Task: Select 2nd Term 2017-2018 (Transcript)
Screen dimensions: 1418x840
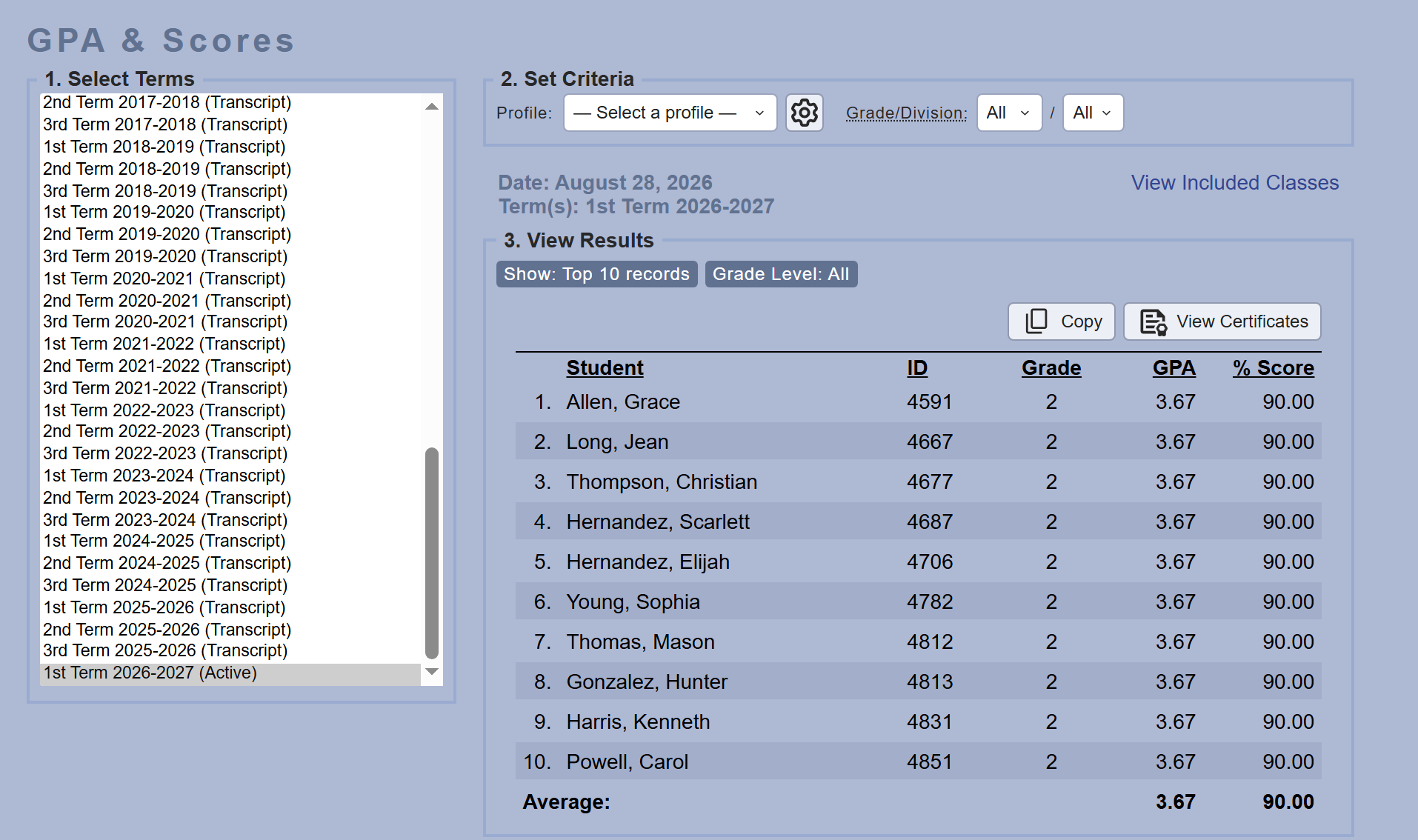Action: [230, 102]
